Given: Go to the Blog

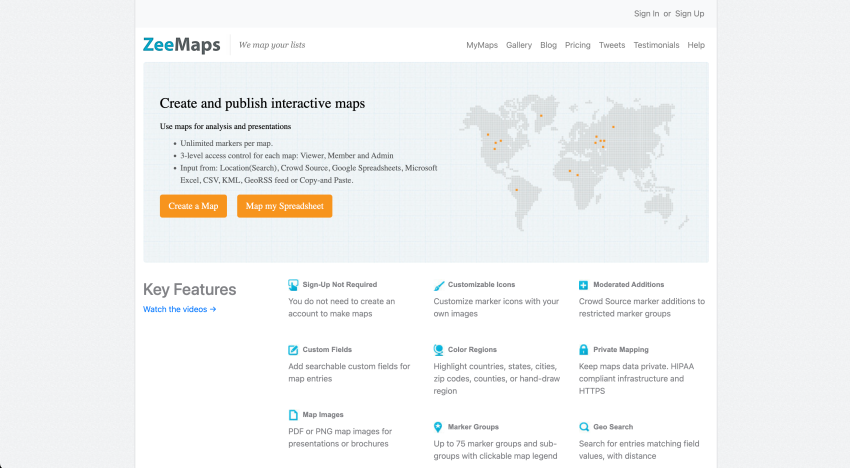Looking at the screenshot, I should click(548, 45).
